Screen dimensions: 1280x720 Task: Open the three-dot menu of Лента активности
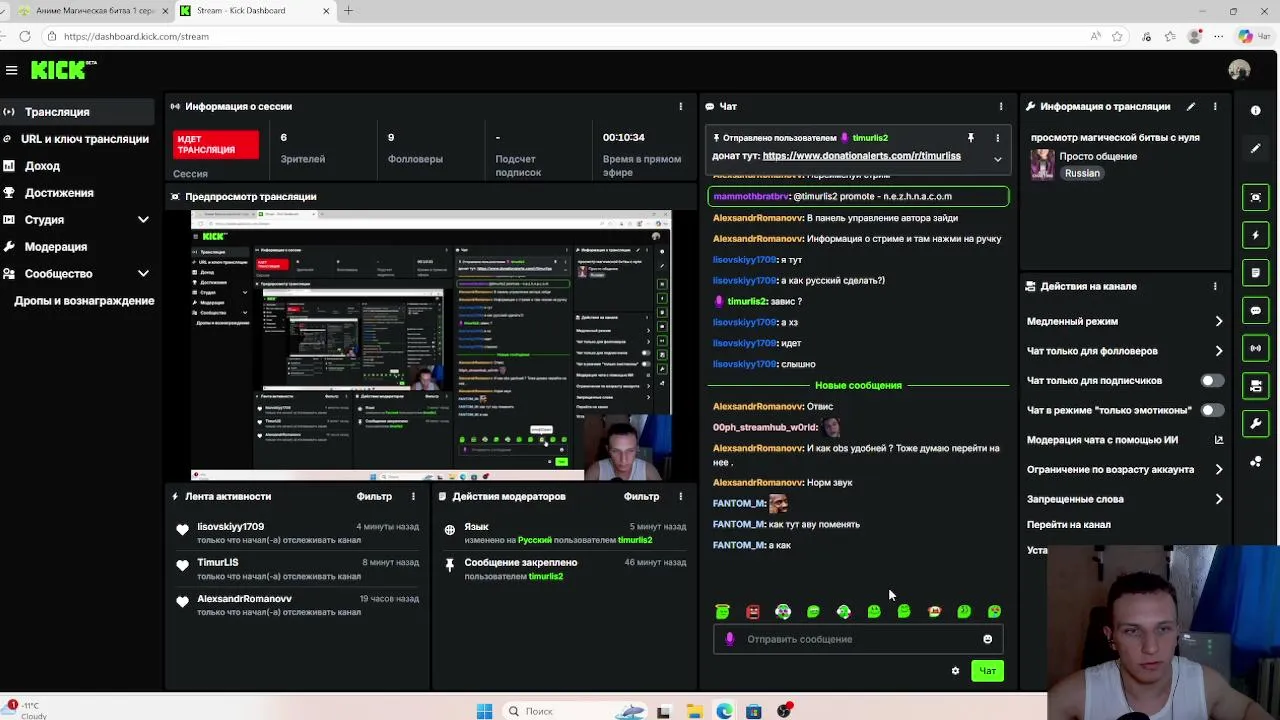click(x=413, y=496)
